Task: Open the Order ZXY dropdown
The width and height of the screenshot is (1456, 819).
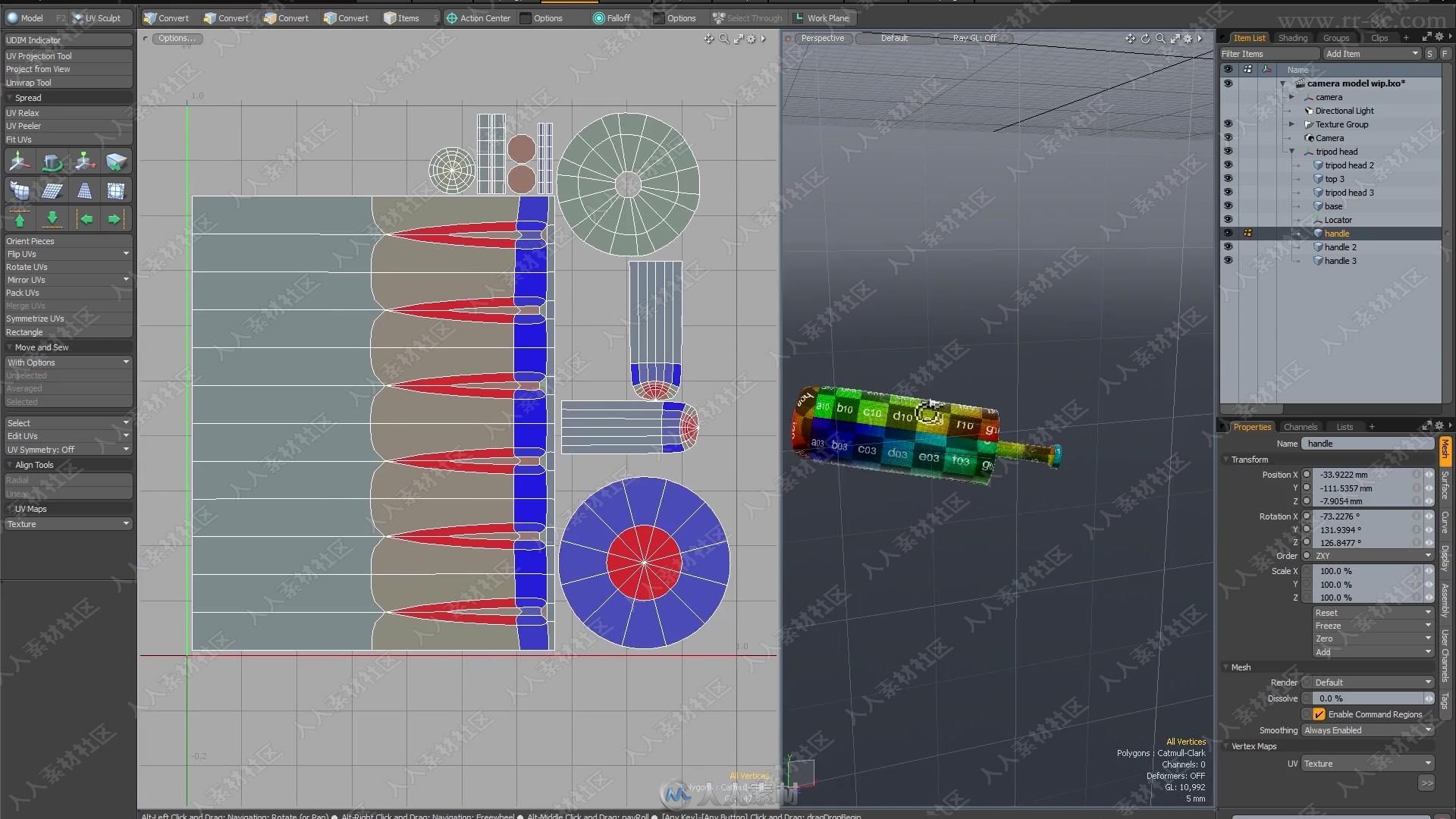Action: (x=1373, y=556)
